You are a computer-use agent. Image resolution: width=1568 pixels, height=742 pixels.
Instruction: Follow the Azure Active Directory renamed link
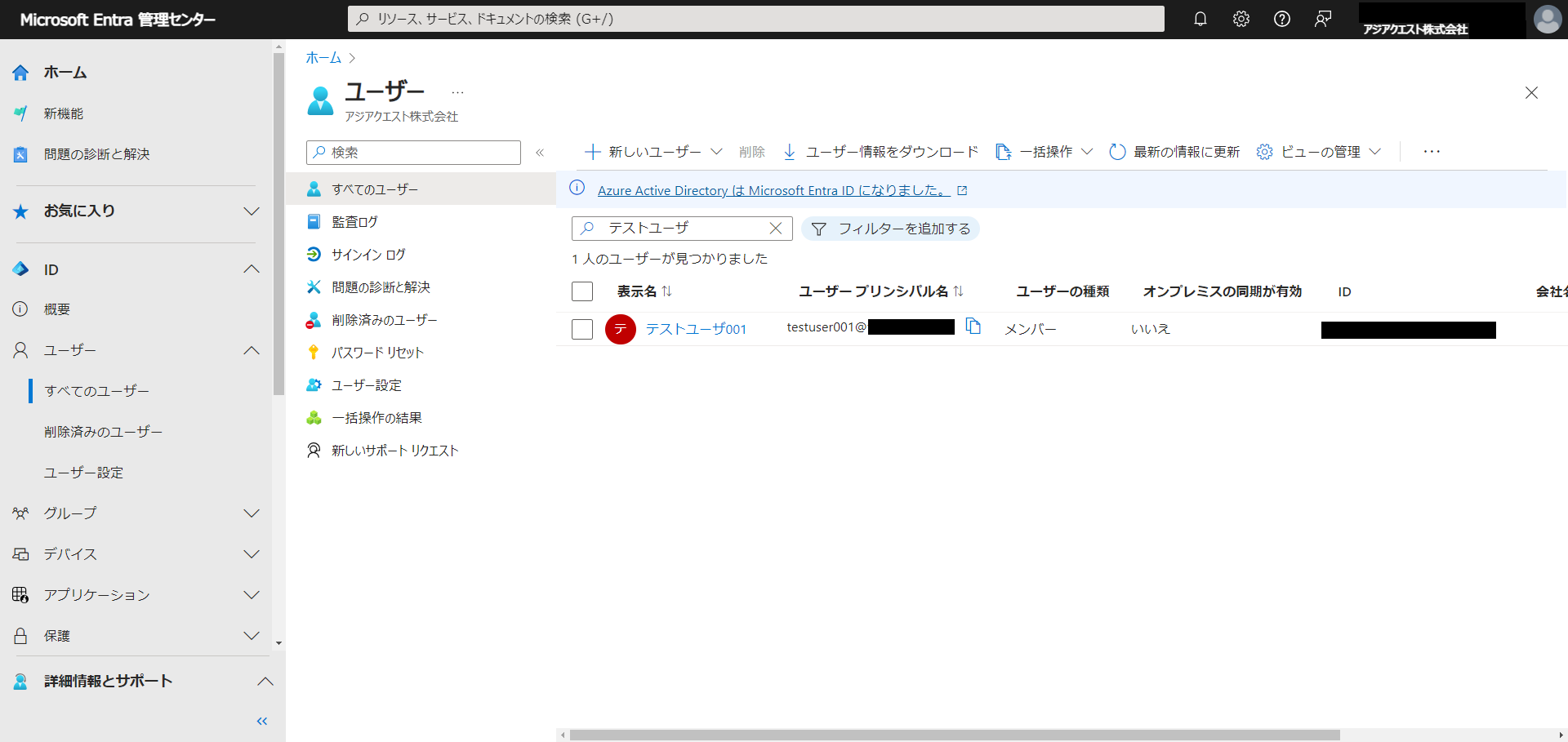click(773, 190)
